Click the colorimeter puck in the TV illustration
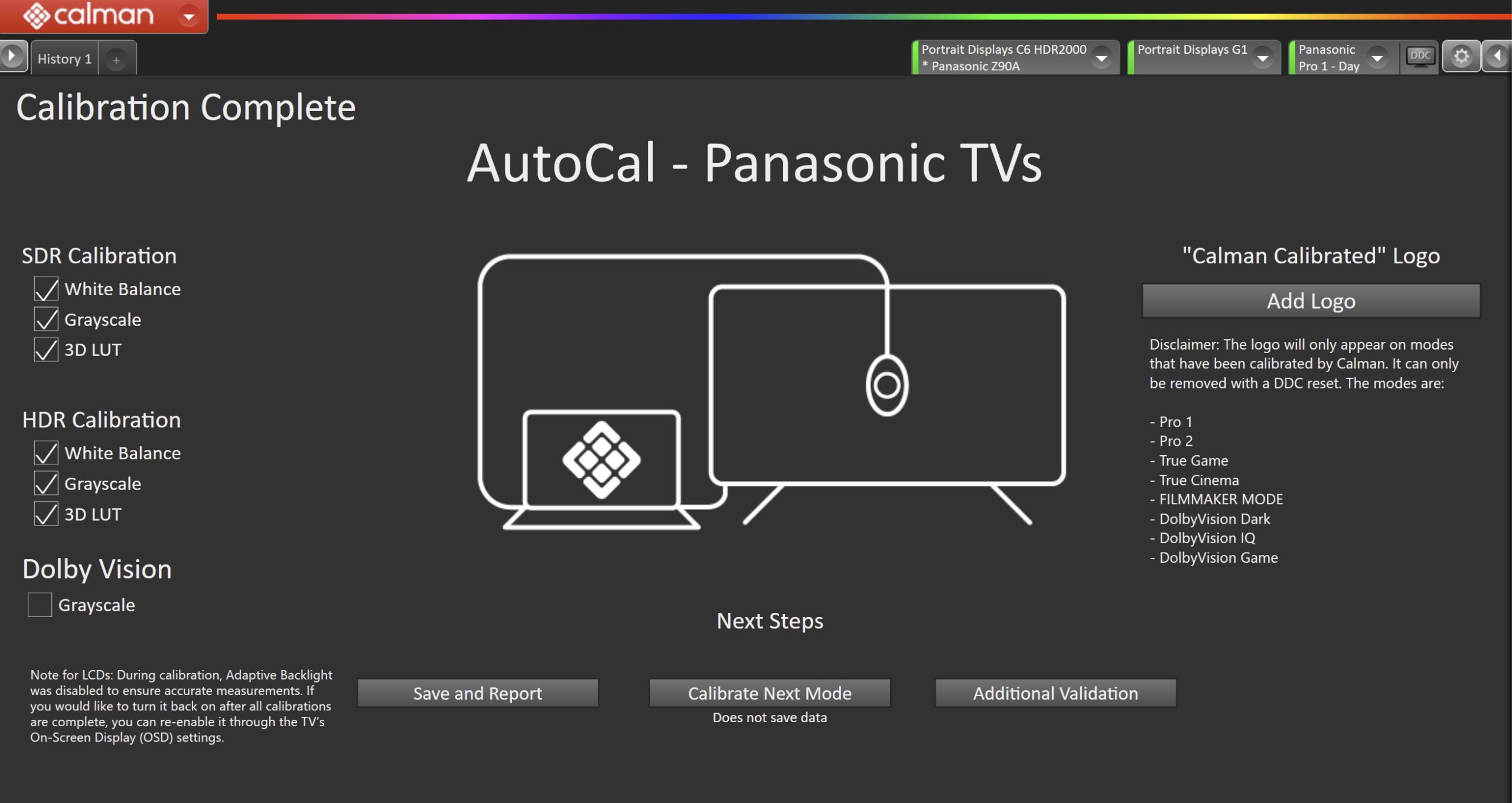This screenshot has width=1512, height=803. pyautogui.click(x=887, y=386)
